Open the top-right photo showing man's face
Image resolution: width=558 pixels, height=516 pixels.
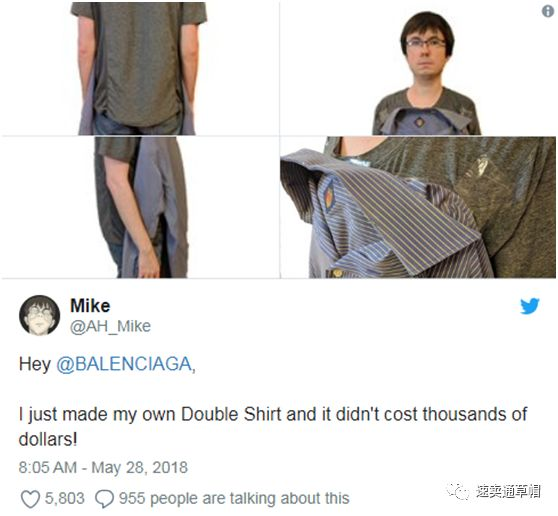(x=418, y=68)
